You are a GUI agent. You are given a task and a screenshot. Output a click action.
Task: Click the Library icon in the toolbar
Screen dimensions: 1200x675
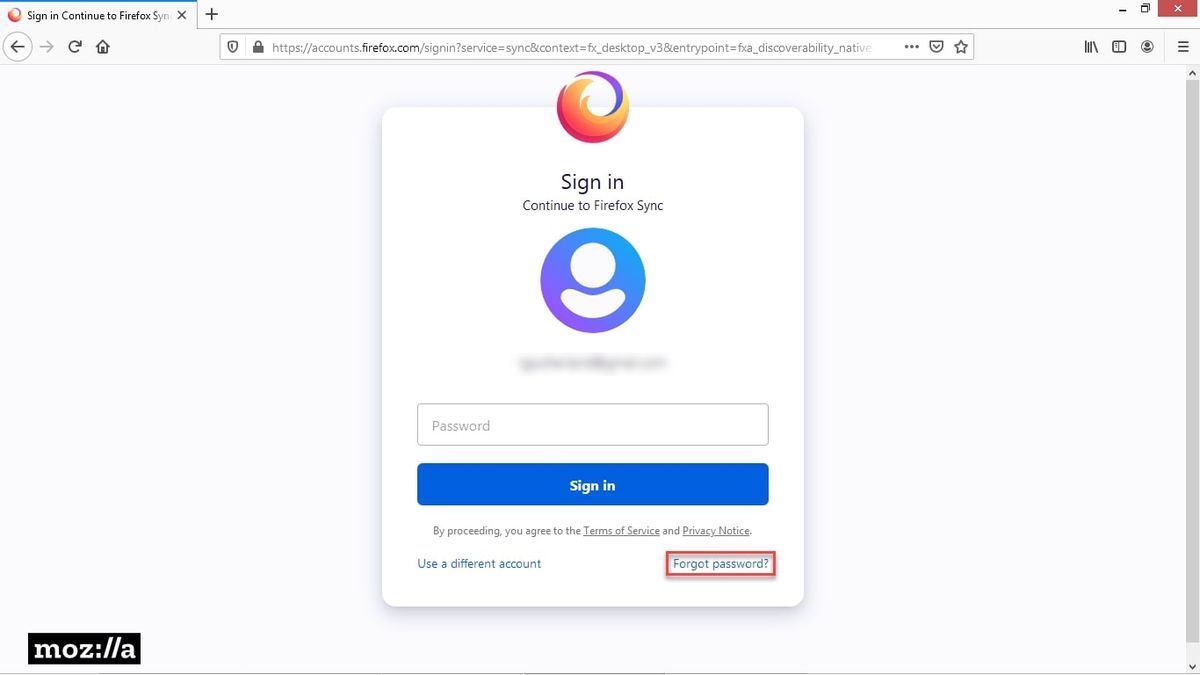(1091, 46)
